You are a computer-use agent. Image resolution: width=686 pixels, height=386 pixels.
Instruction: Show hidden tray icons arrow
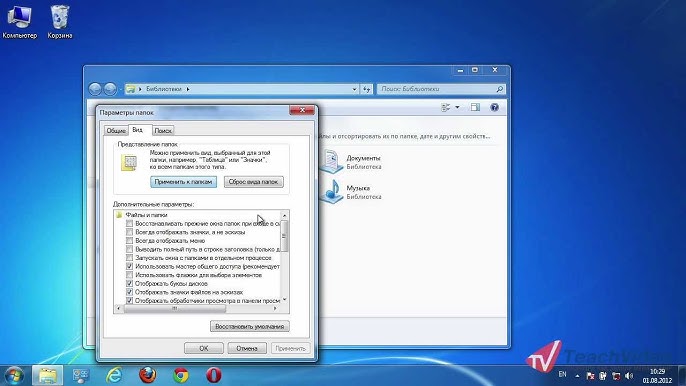point(578,376)
